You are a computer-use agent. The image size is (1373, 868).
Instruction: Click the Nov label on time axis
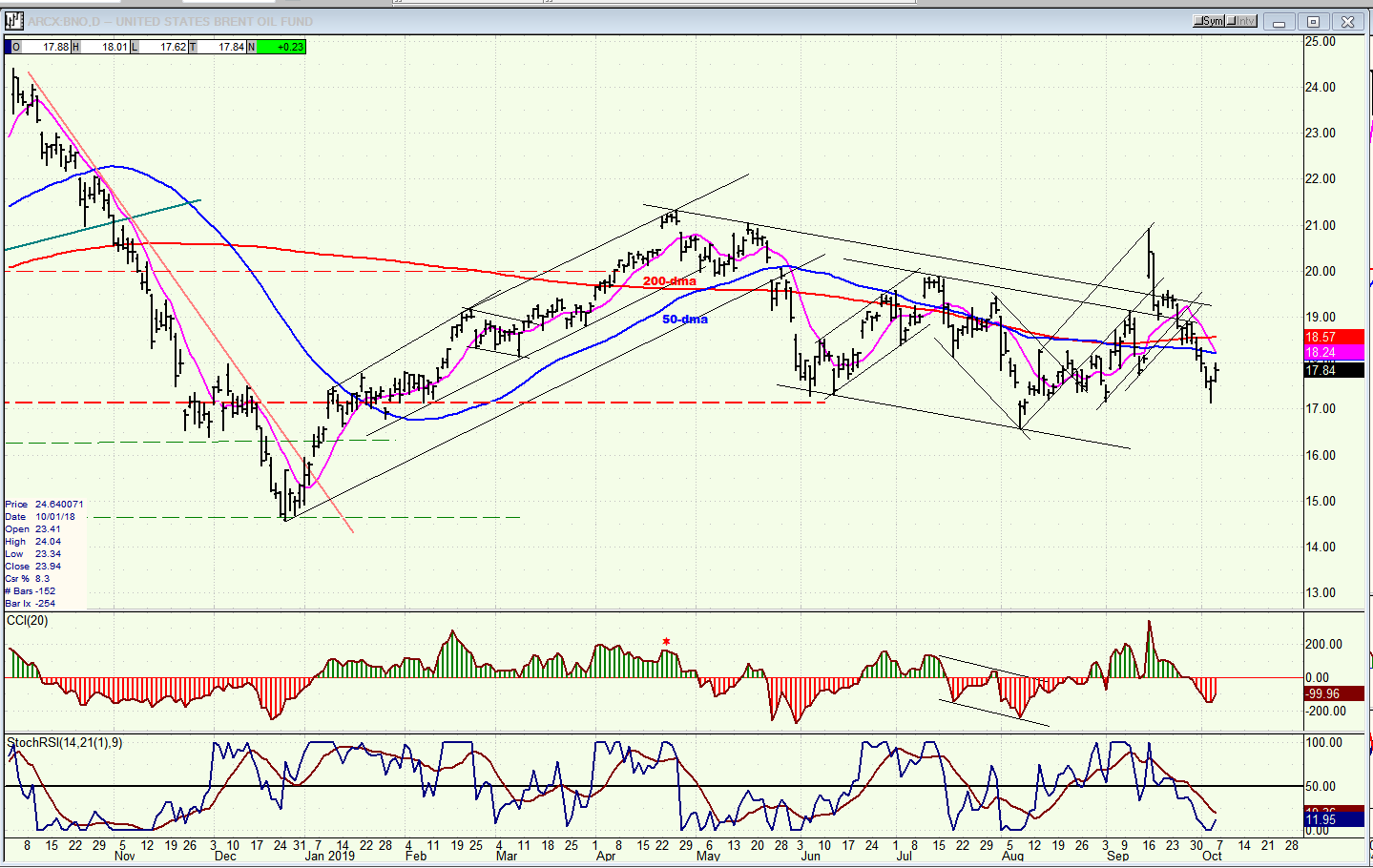pyautogui.click(x=124, y=857)
